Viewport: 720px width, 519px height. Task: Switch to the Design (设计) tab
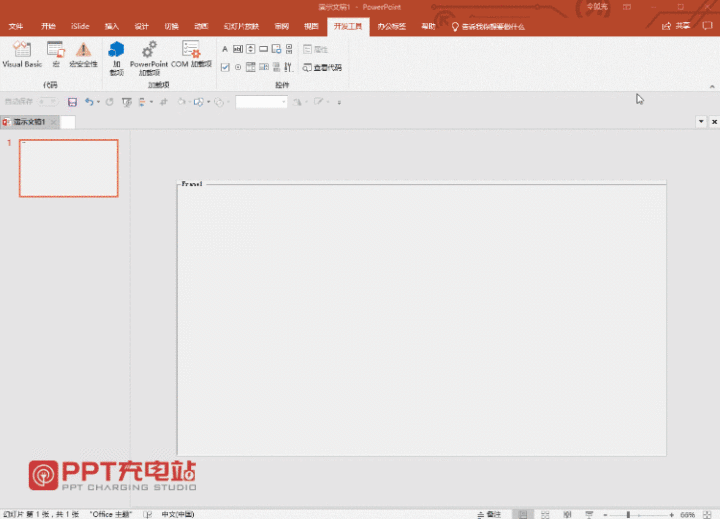[141, 27]
